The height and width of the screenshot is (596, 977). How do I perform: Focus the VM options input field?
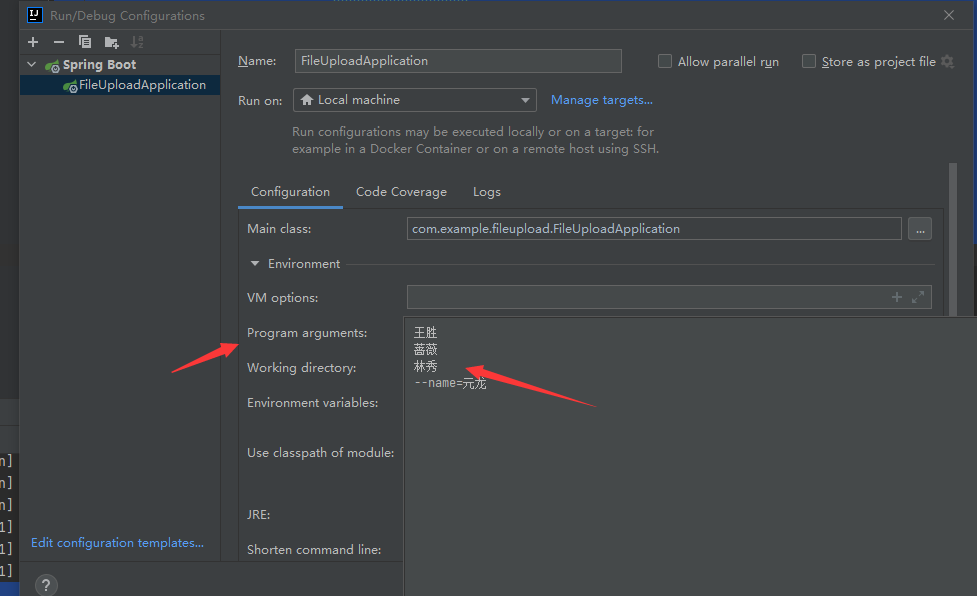coord(669,297)
